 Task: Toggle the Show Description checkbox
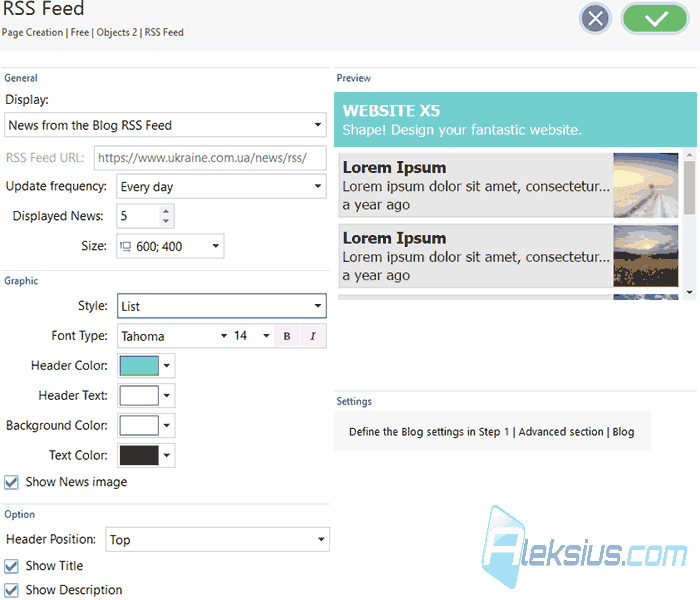coord(12,590)
